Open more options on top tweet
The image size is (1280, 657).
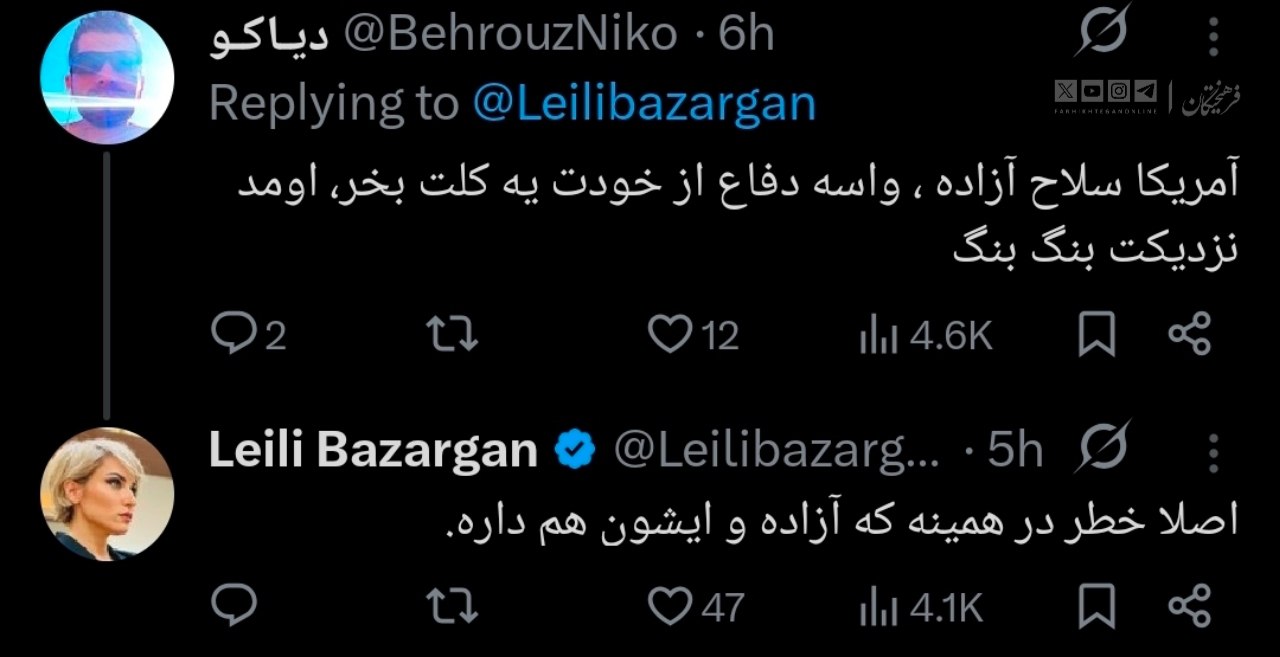coord(1213,38)
